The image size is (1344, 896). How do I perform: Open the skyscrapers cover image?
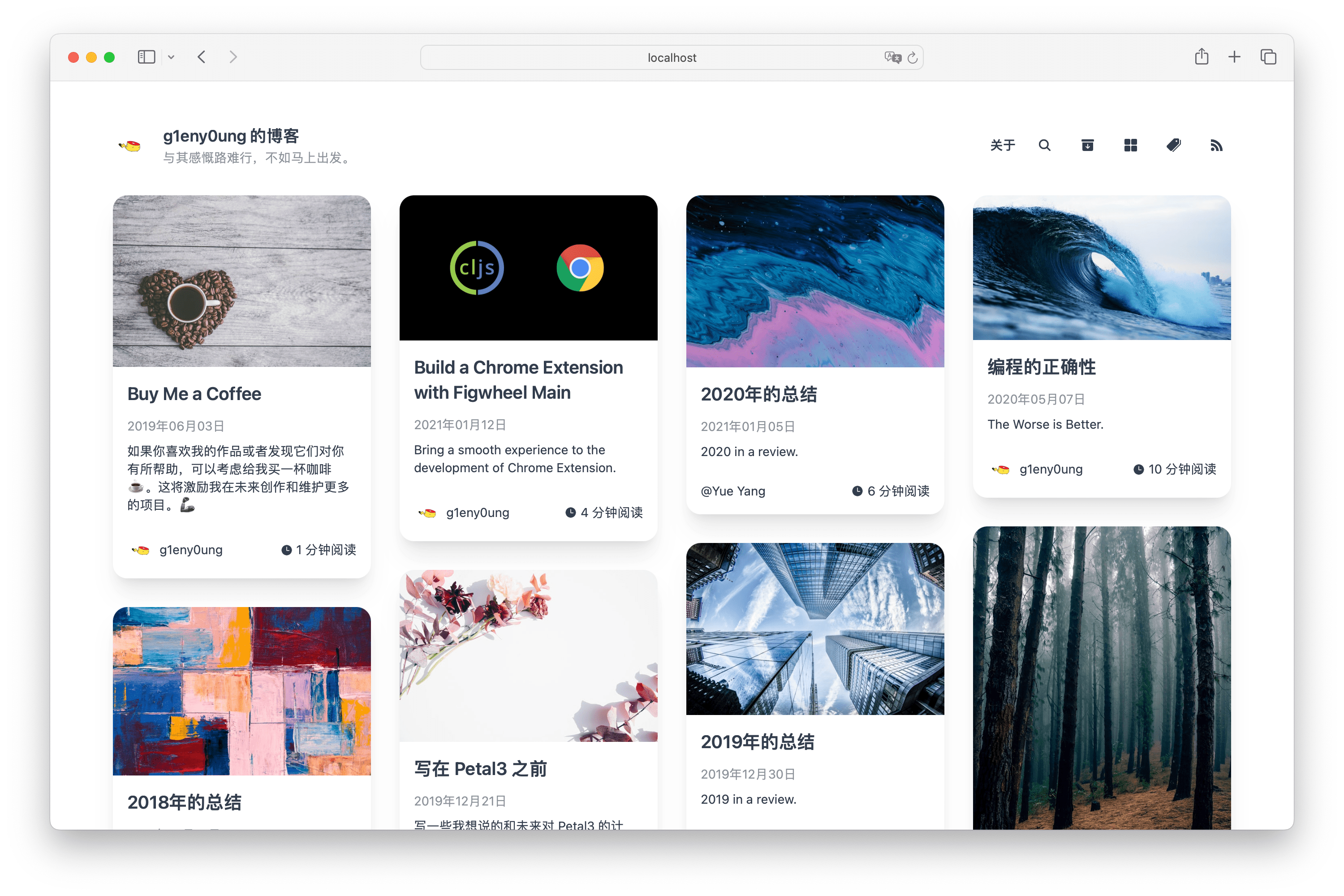click(815, 629)
